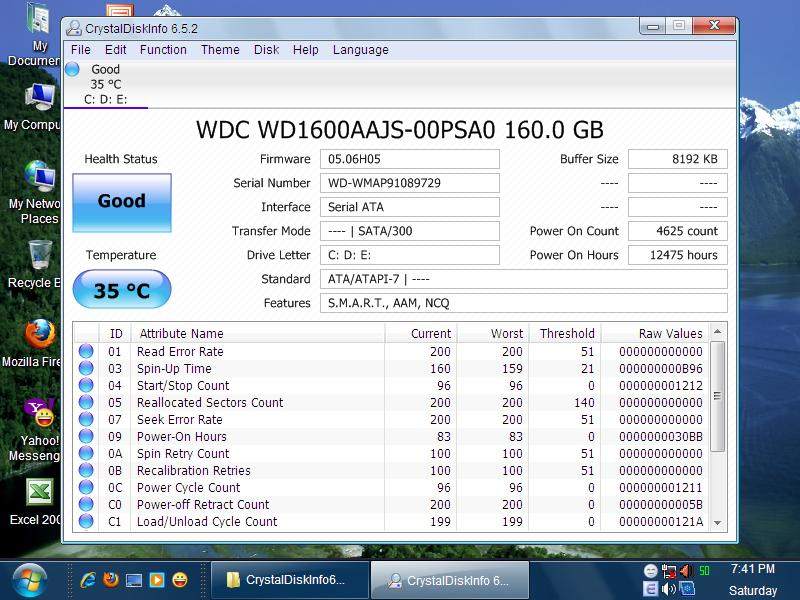The image size is (800, 600).
Task: Click the 7:41 PM taskbar clock
Action: (x=753, y=568)
